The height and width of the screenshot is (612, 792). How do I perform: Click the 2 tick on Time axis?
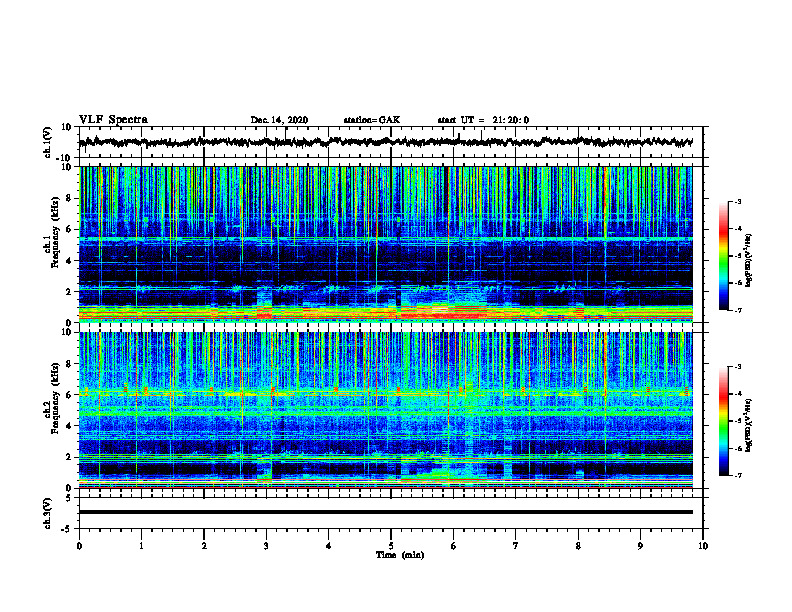coord(204,546)
